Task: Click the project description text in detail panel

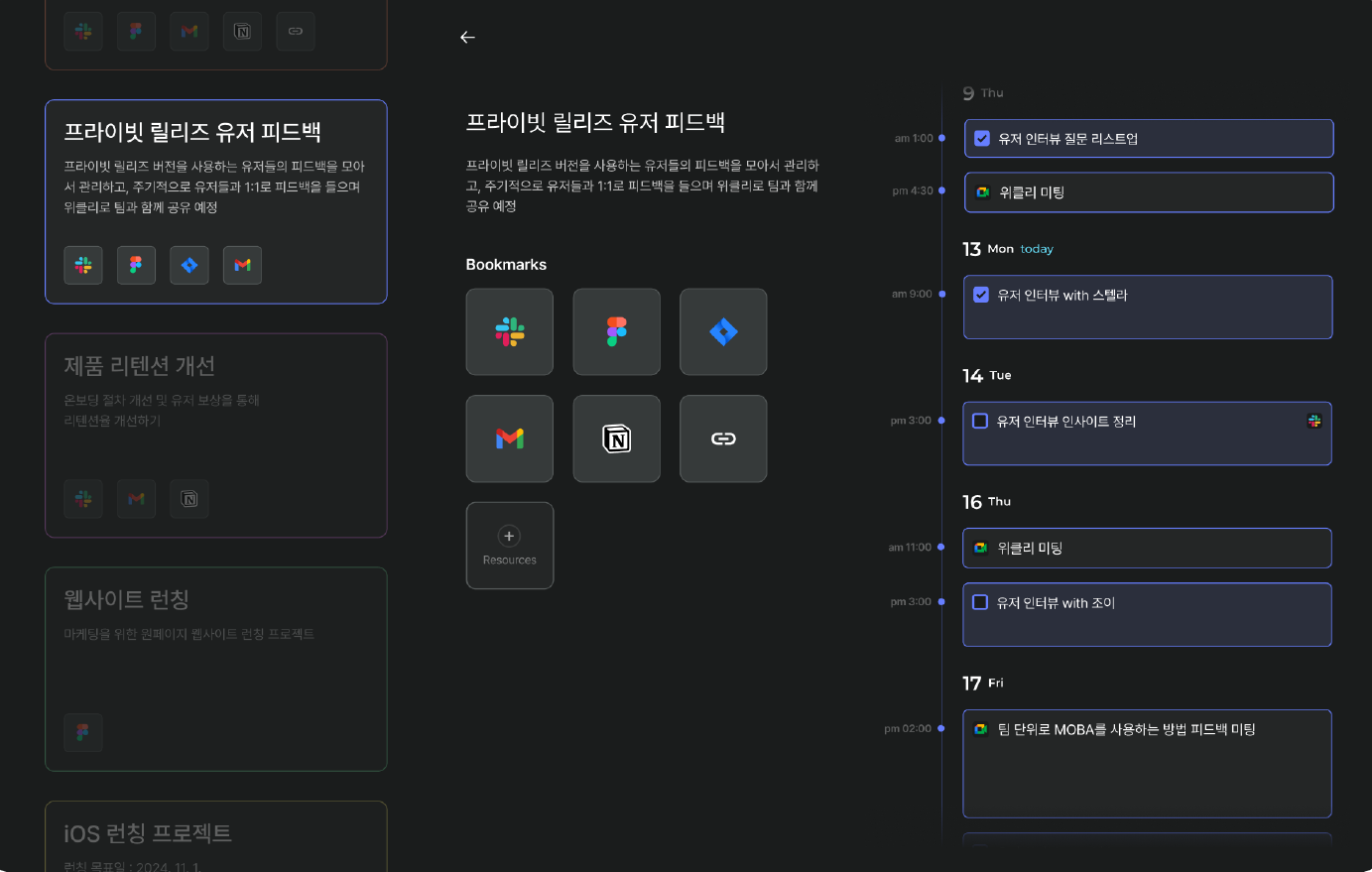Action: (643, 186)
